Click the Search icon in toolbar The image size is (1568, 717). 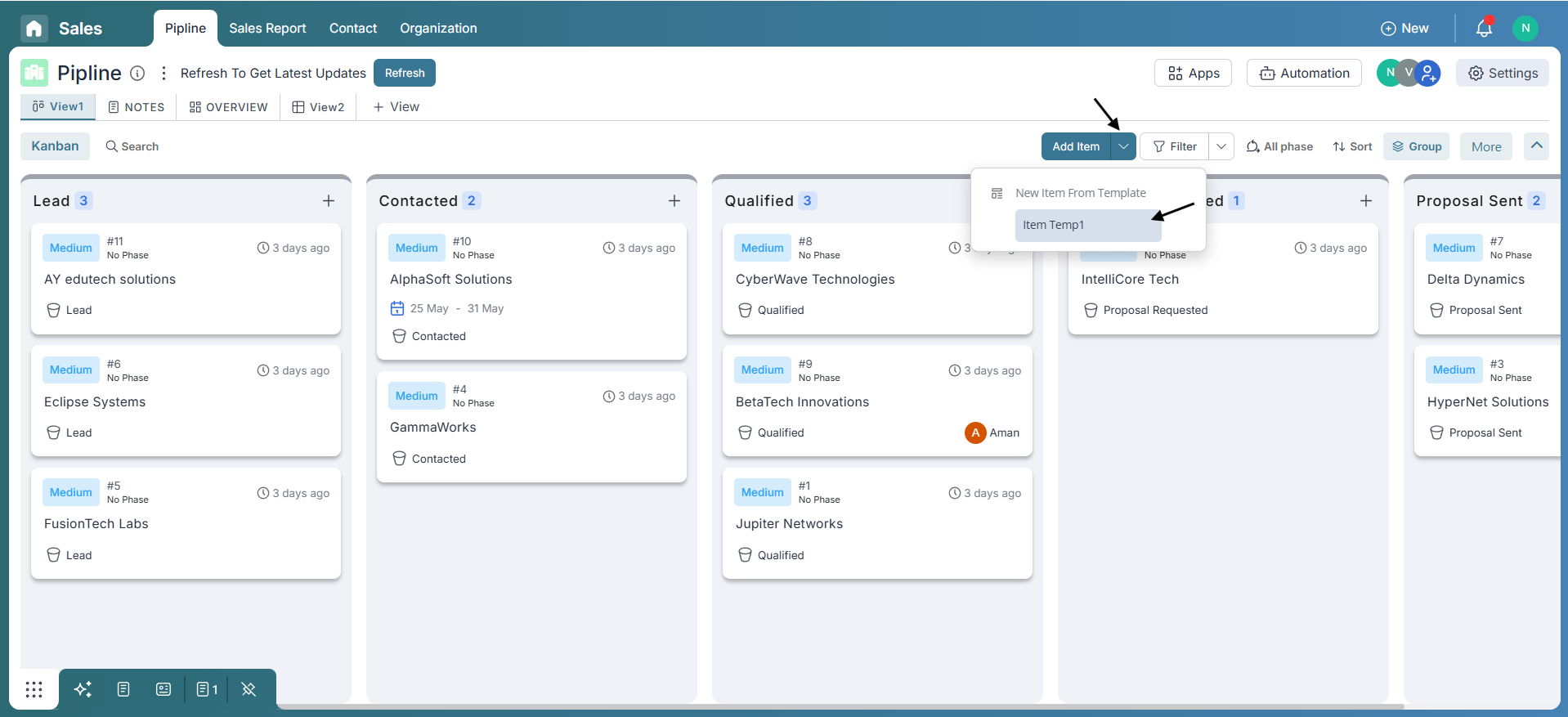pyautogui.click(x=112, y=146)
